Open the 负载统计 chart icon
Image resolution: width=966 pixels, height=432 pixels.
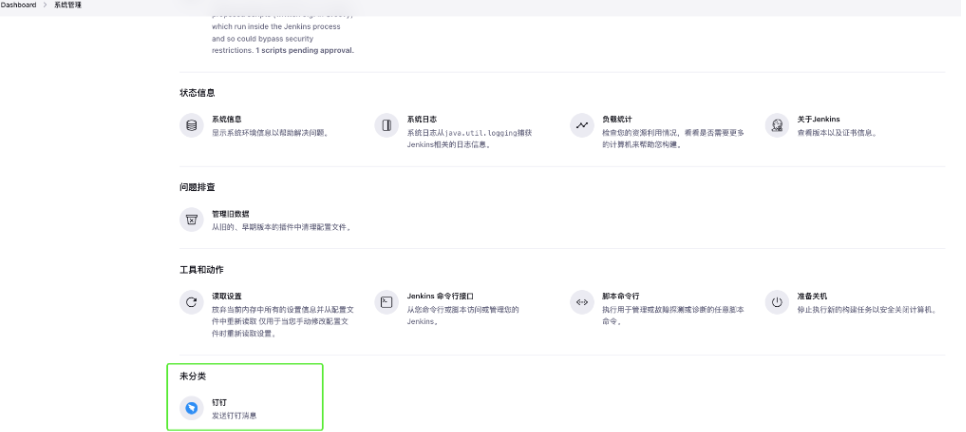[582, 126]
